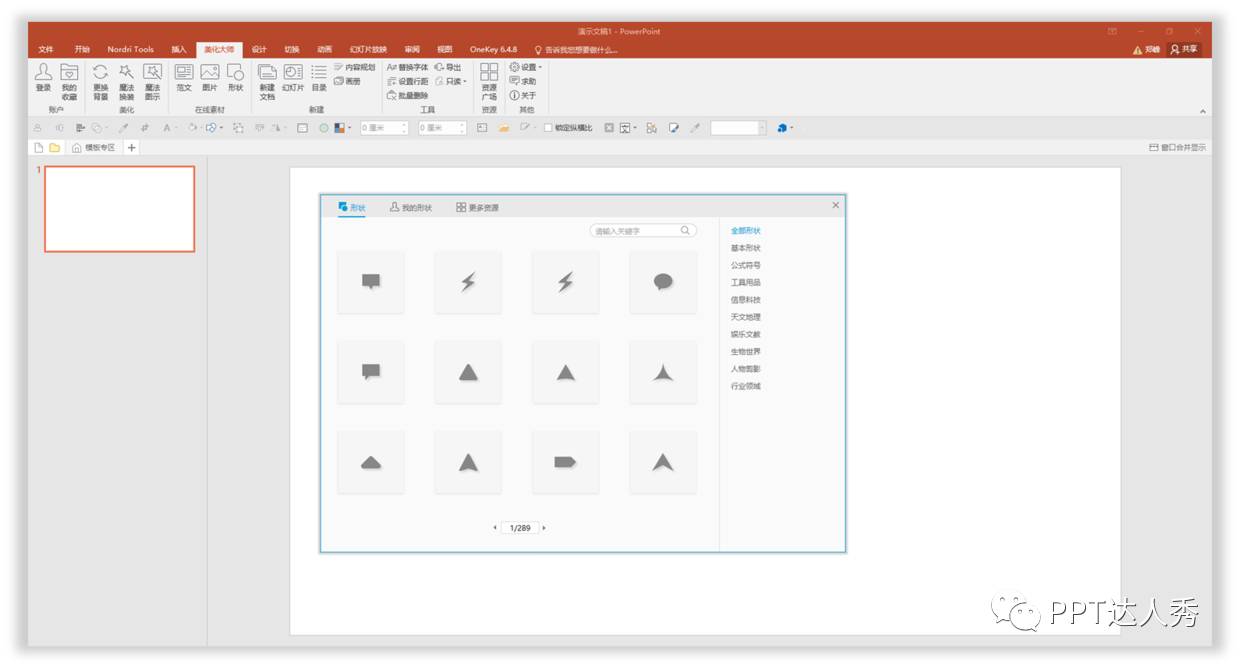Click the 内容规划 content planning item
1240x668 pixels.
[x=354, y=67]
